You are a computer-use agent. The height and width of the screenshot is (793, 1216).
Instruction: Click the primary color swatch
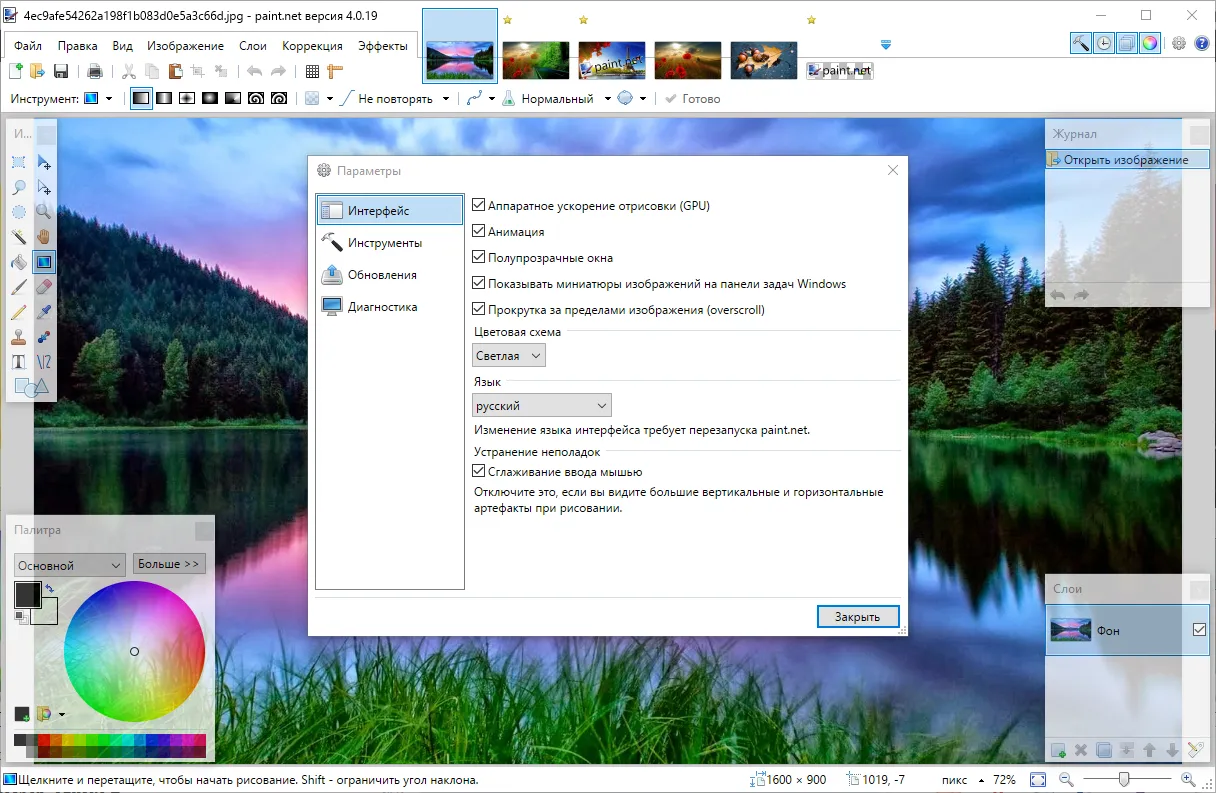[x=27, y=594]
